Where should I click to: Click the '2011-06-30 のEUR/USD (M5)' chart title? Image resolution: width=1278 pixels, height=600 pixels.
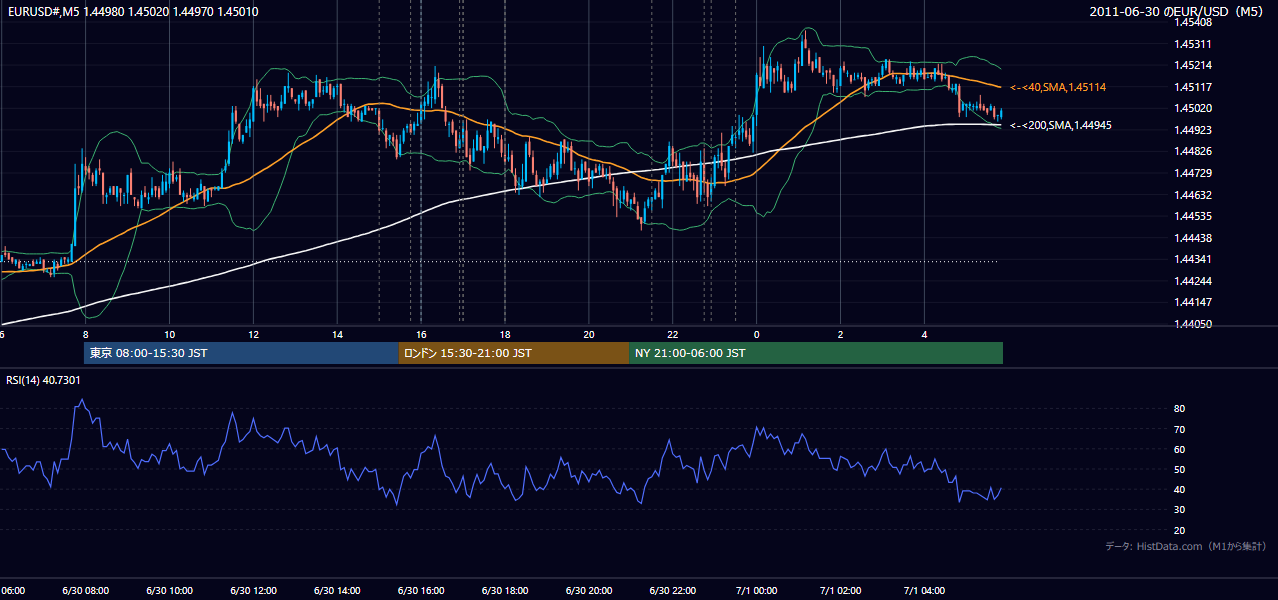(1177, 11)
